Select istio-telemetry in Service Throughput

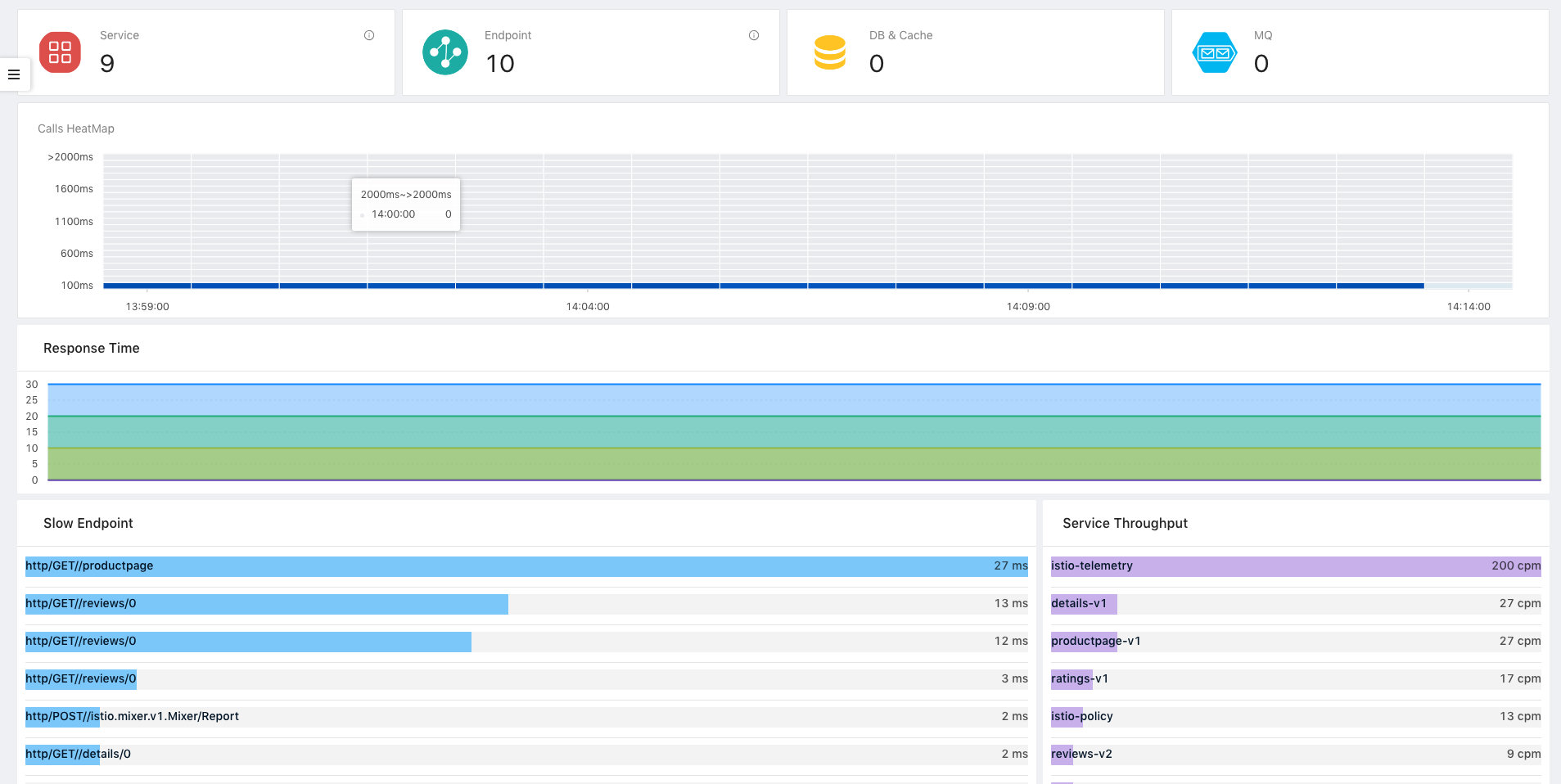pos(1091,566)
